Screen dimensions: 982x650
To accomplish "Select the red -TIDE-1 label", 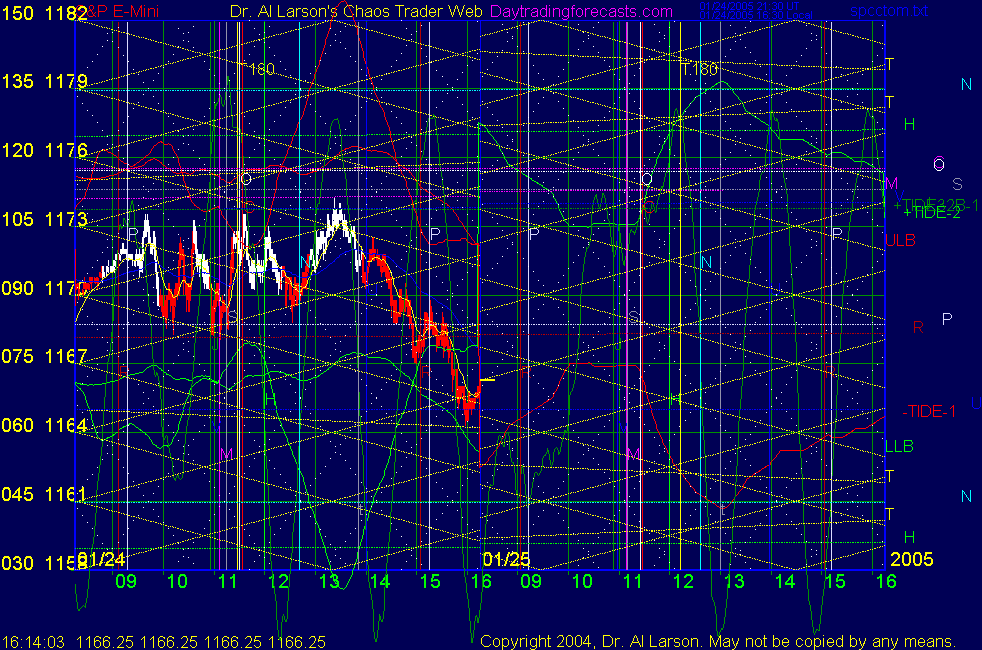I will coord(929,411).
